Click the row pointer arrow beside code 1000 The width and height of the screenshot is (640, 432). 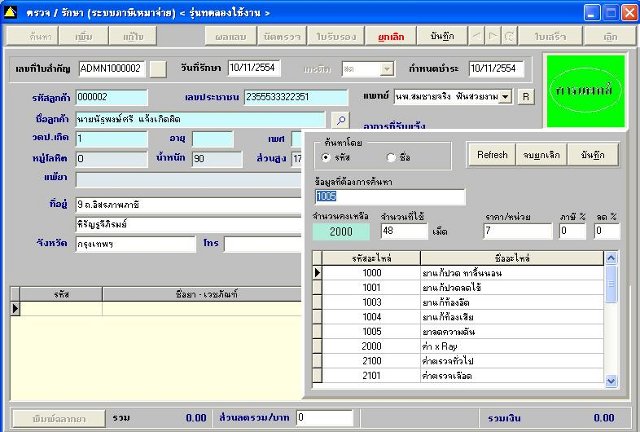click(x=318, y=272)
